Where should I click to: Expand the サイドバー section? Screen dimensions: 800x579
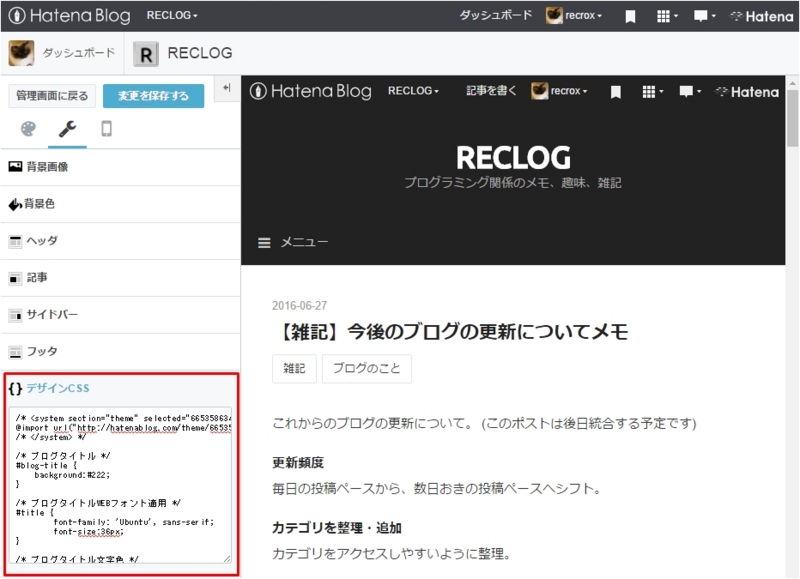120,315
